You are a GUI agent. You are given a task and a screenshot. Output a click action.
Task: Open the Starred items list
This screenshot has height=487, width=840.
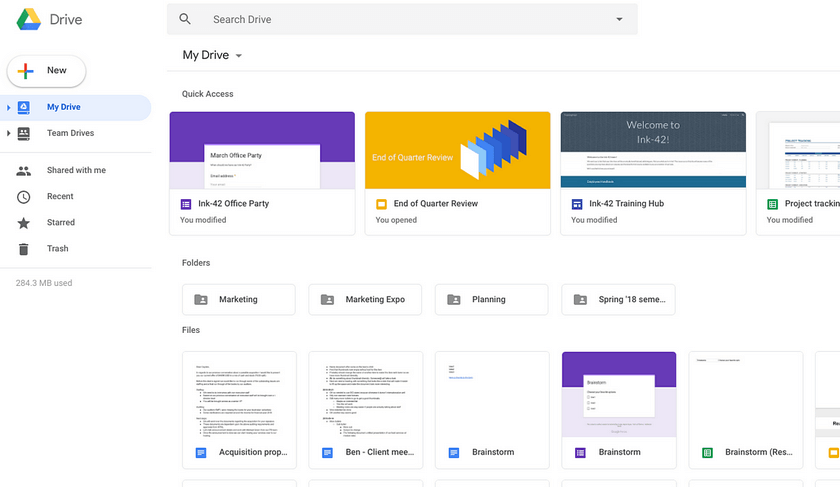pos(60,222)
